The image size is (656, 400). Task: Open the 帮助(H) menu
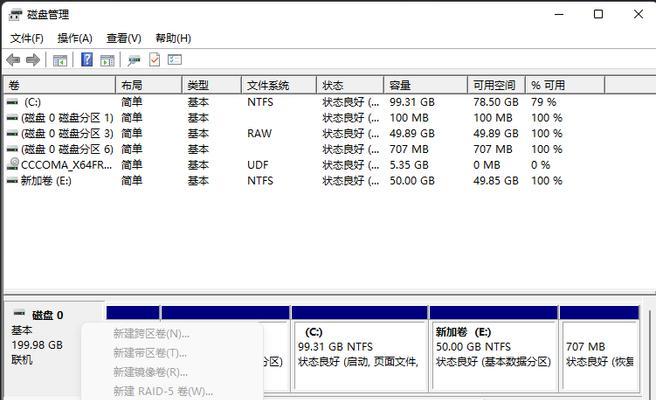(172, 38)
